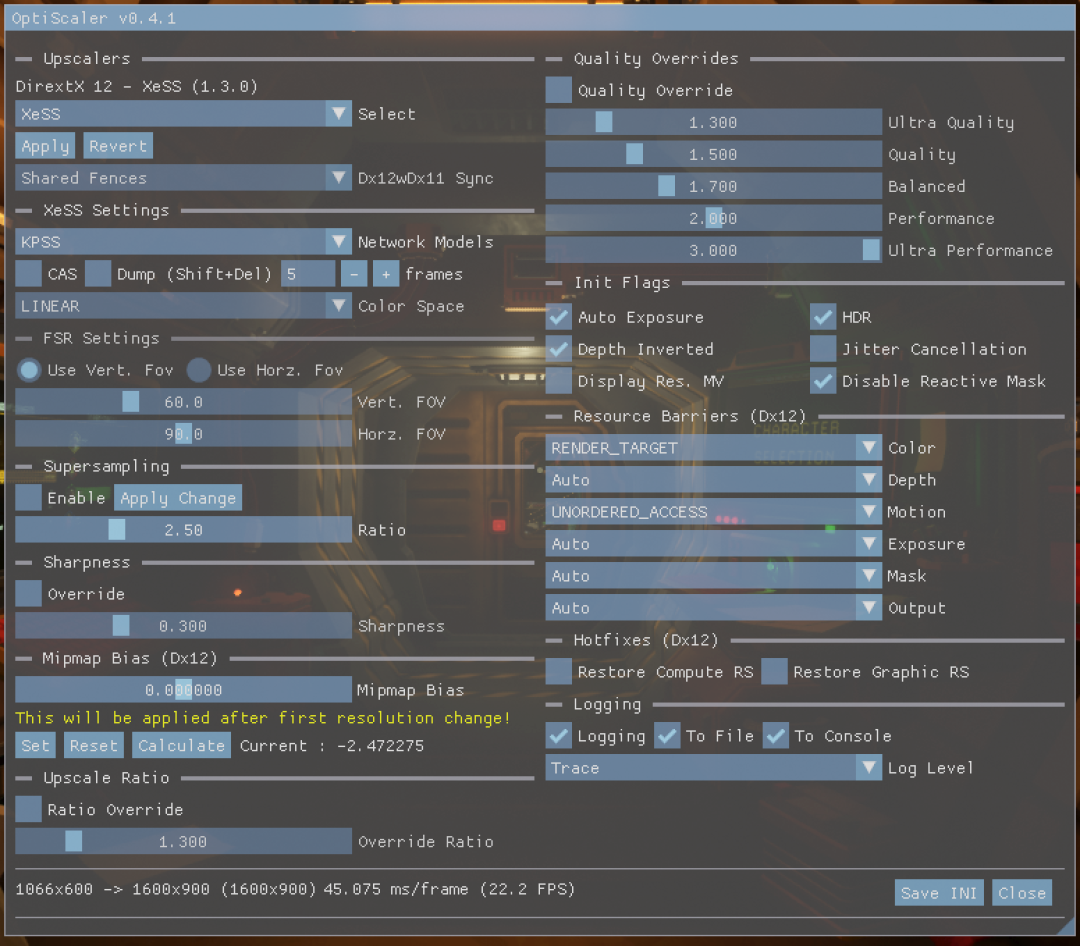This screenshot has height=946, width=1080.
Task: Click the 'Current : -2.472275' mipmap text
Action: (x=332, y=746)
